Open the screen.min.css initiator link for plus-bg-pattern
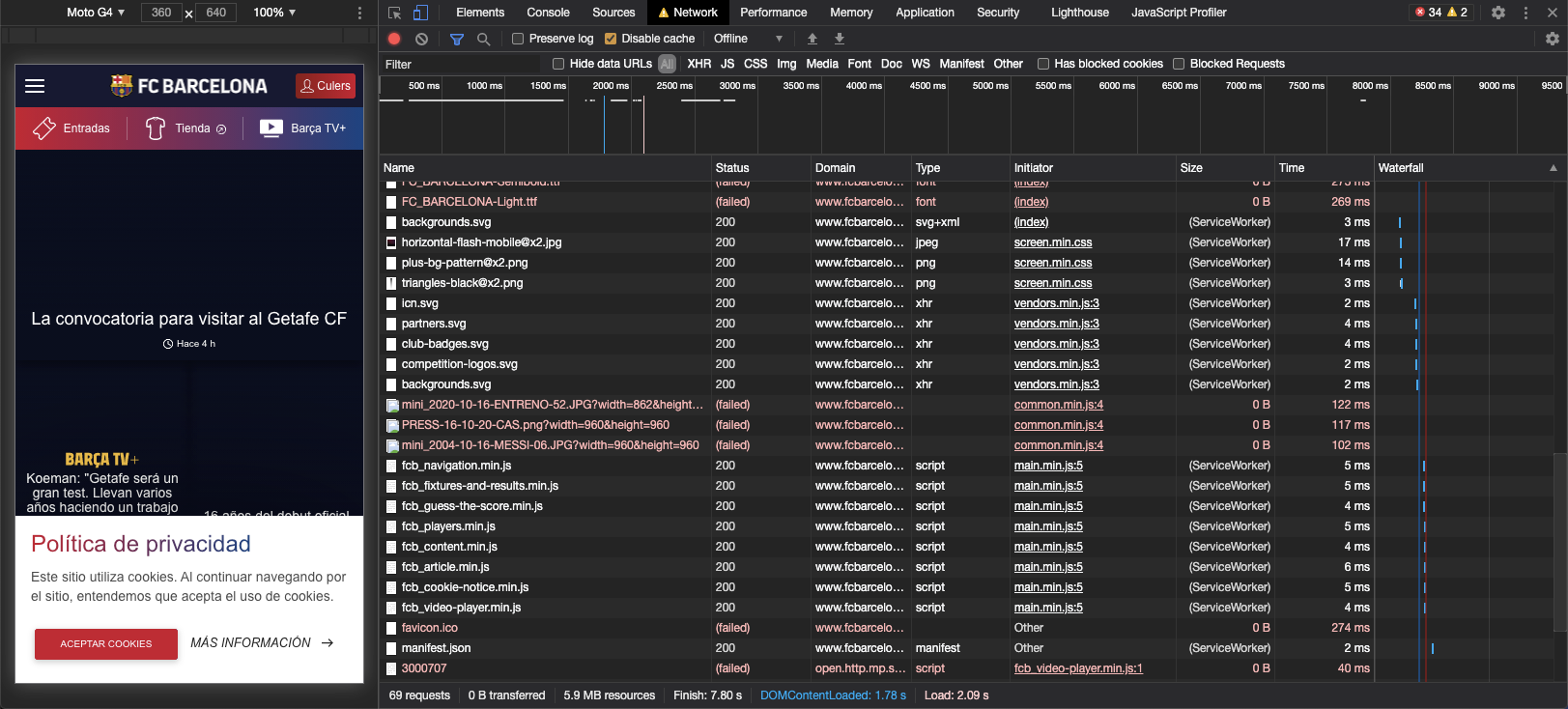The height and width of the screenshot is (709, 1568). coord(1052,263)
